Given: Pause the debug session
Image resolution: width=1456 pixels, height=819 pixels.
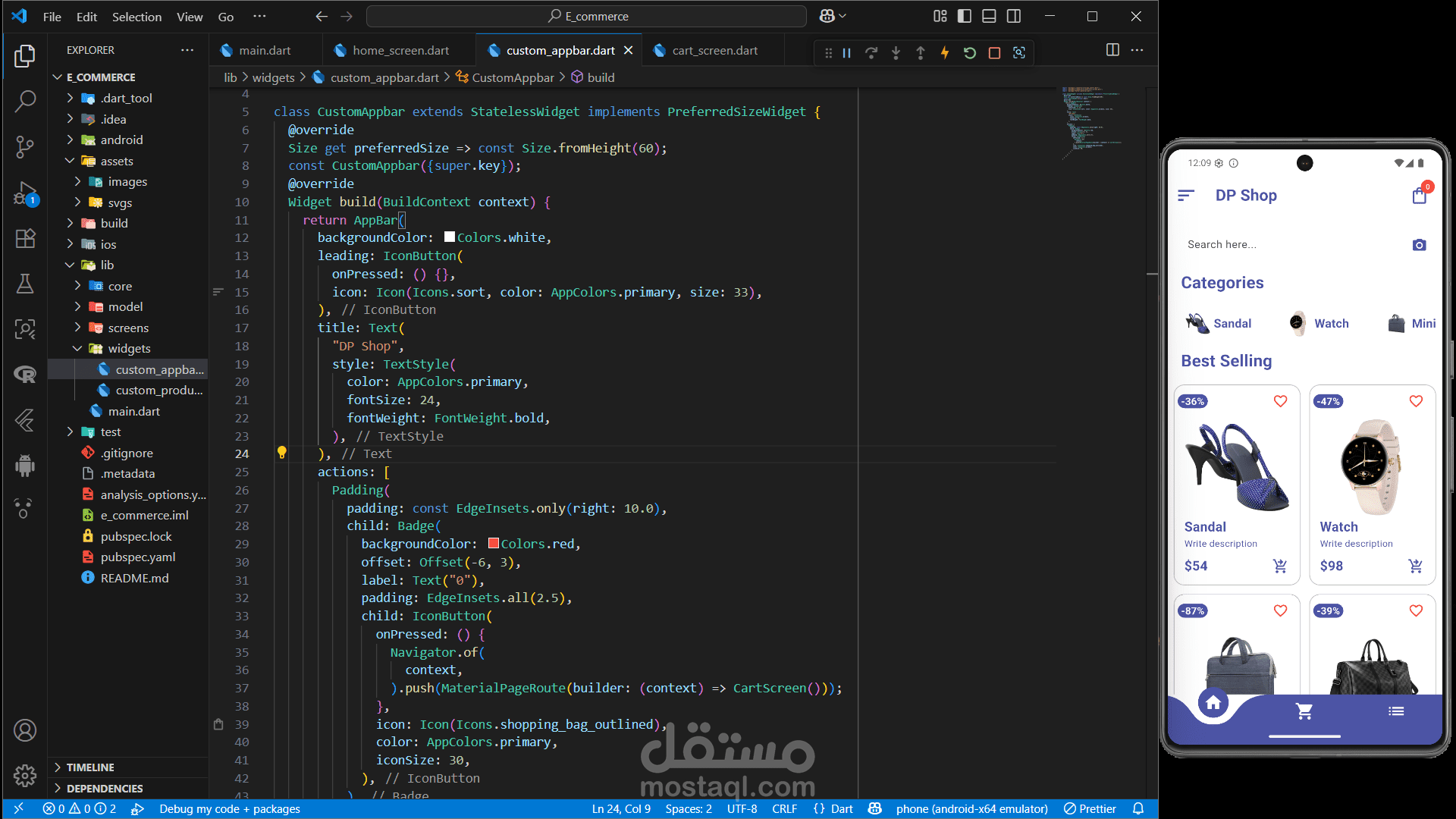Looking at the screenshot, I should click(846, 53).
